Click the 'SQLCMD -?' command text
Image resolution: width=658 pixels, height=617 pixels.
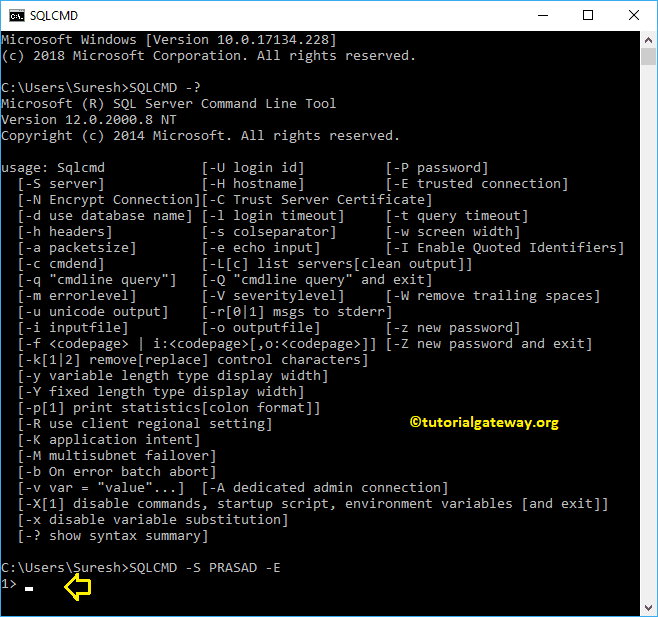tap(164, 88)
